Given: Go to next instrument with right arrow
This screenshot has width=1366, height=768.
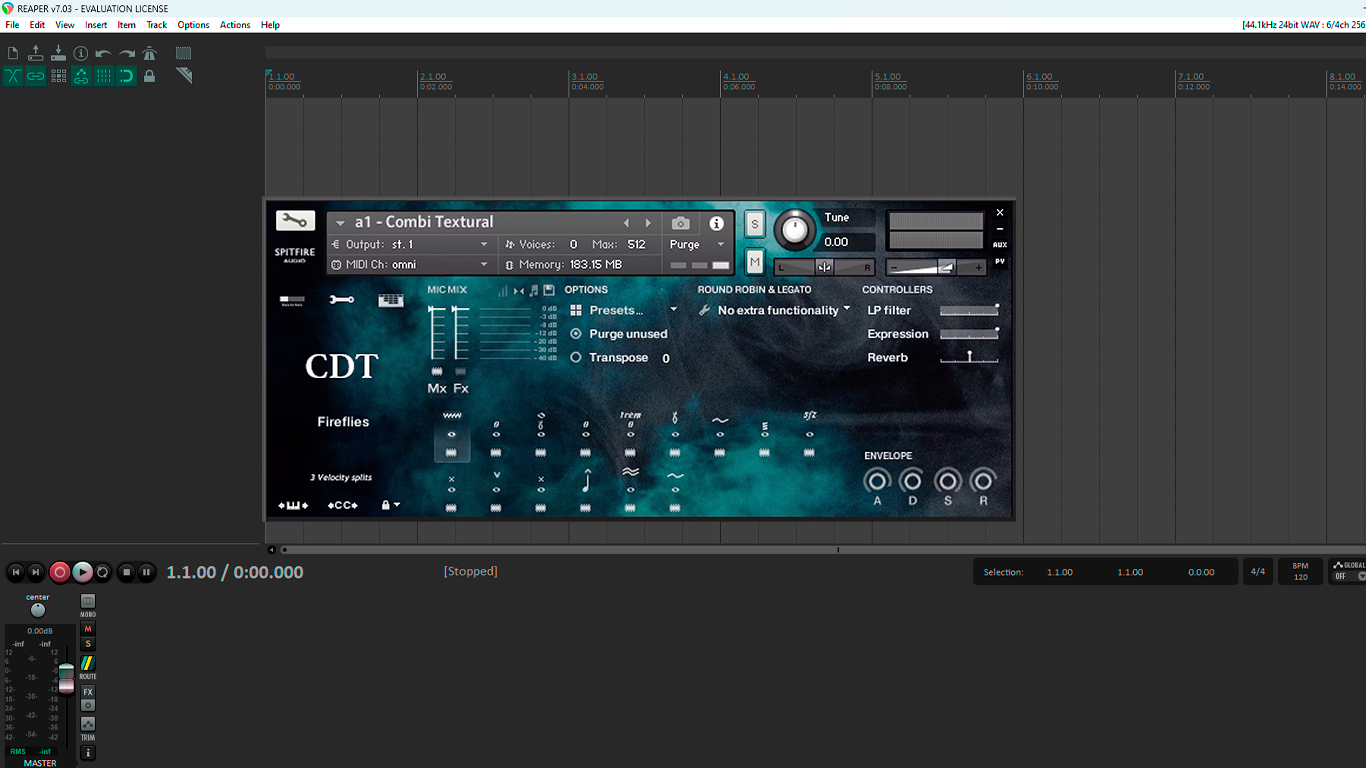Looking at the screenshot, I should point(648,223).
